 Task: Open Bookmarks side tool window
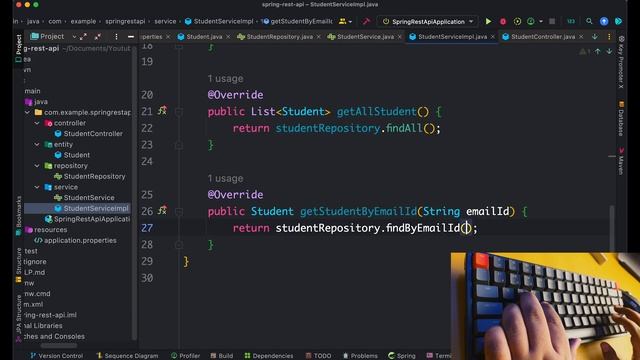click(x=18, y=216)
